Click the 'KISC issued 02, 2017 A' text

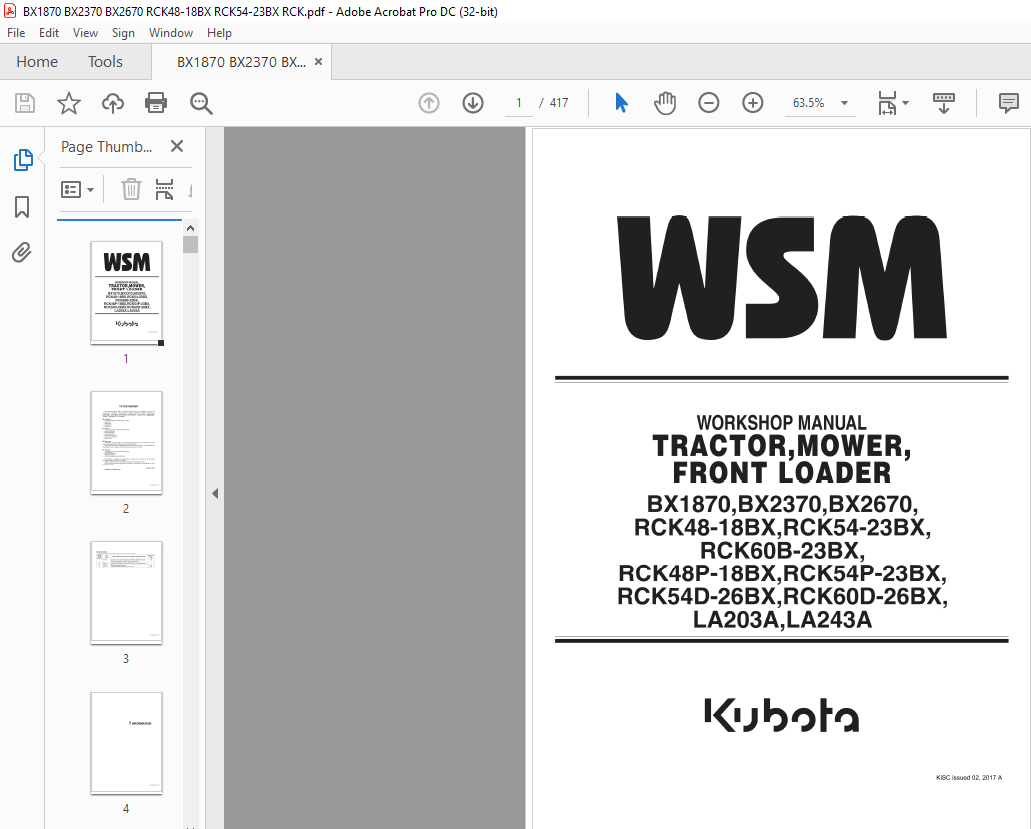[x=969, y=778]
